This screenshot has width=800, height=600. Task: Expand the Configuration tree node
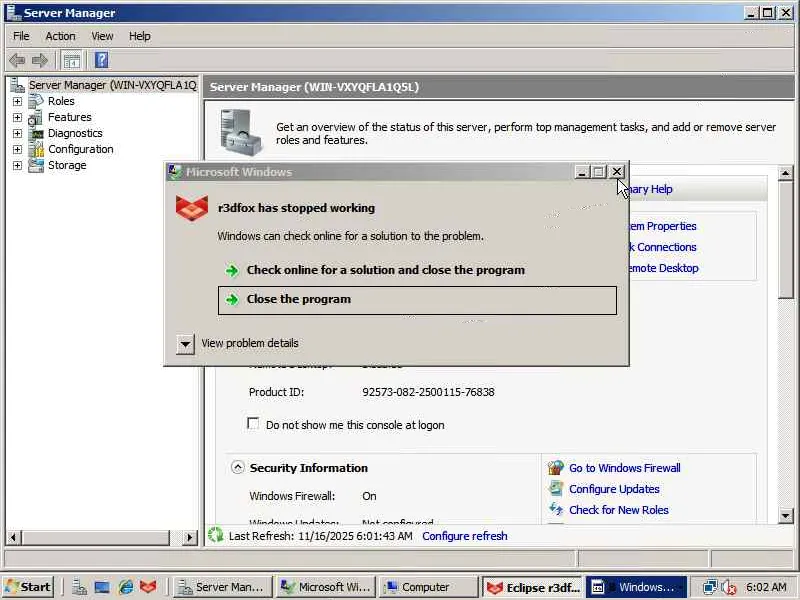tap(17, 149)
